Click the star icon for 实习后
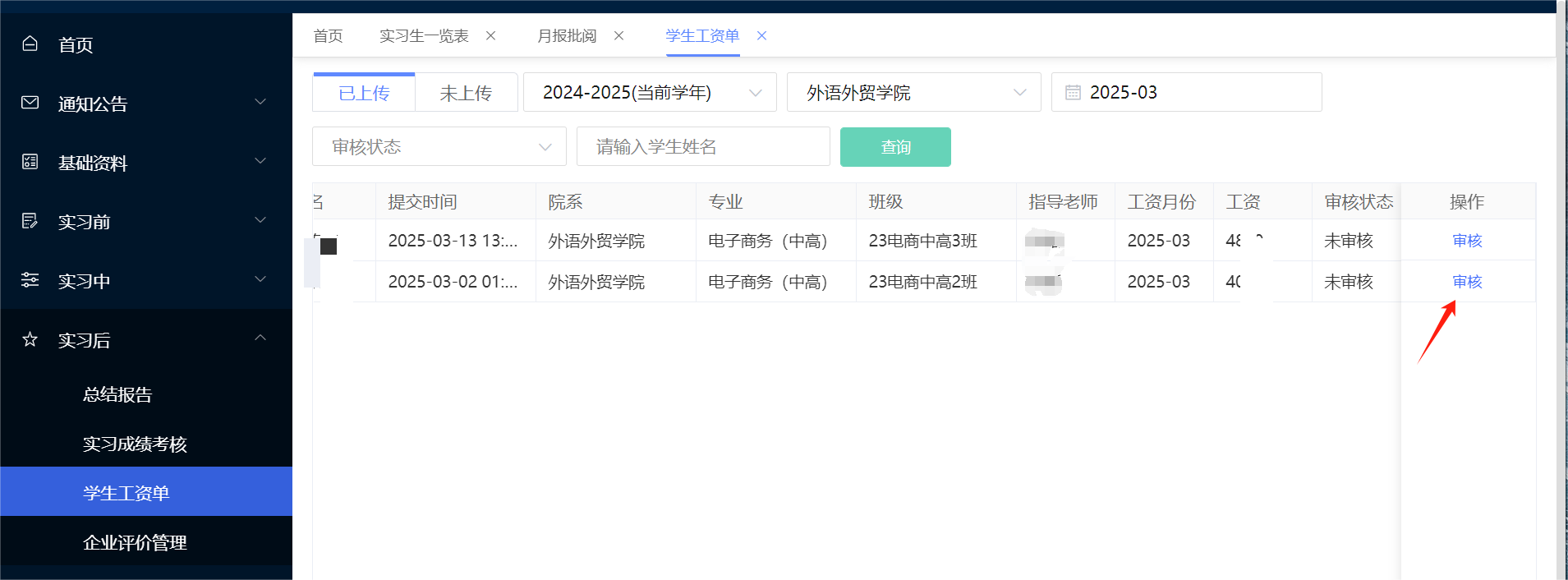Viewport: 1568px width, 580px height. 30,339
